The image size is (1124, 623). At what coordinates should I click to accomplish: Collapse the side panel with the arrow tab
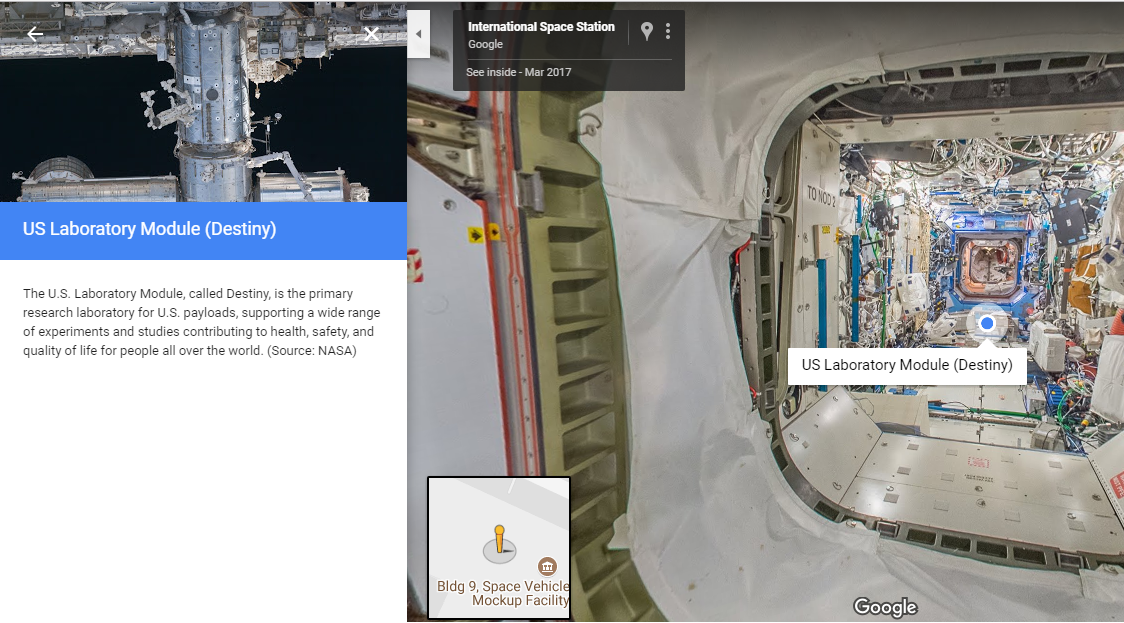coord(419,34)
